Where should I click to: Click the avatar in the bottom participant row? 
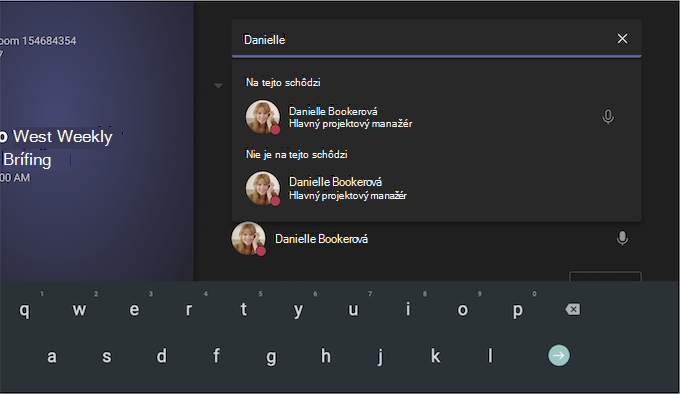coord(248,238)
